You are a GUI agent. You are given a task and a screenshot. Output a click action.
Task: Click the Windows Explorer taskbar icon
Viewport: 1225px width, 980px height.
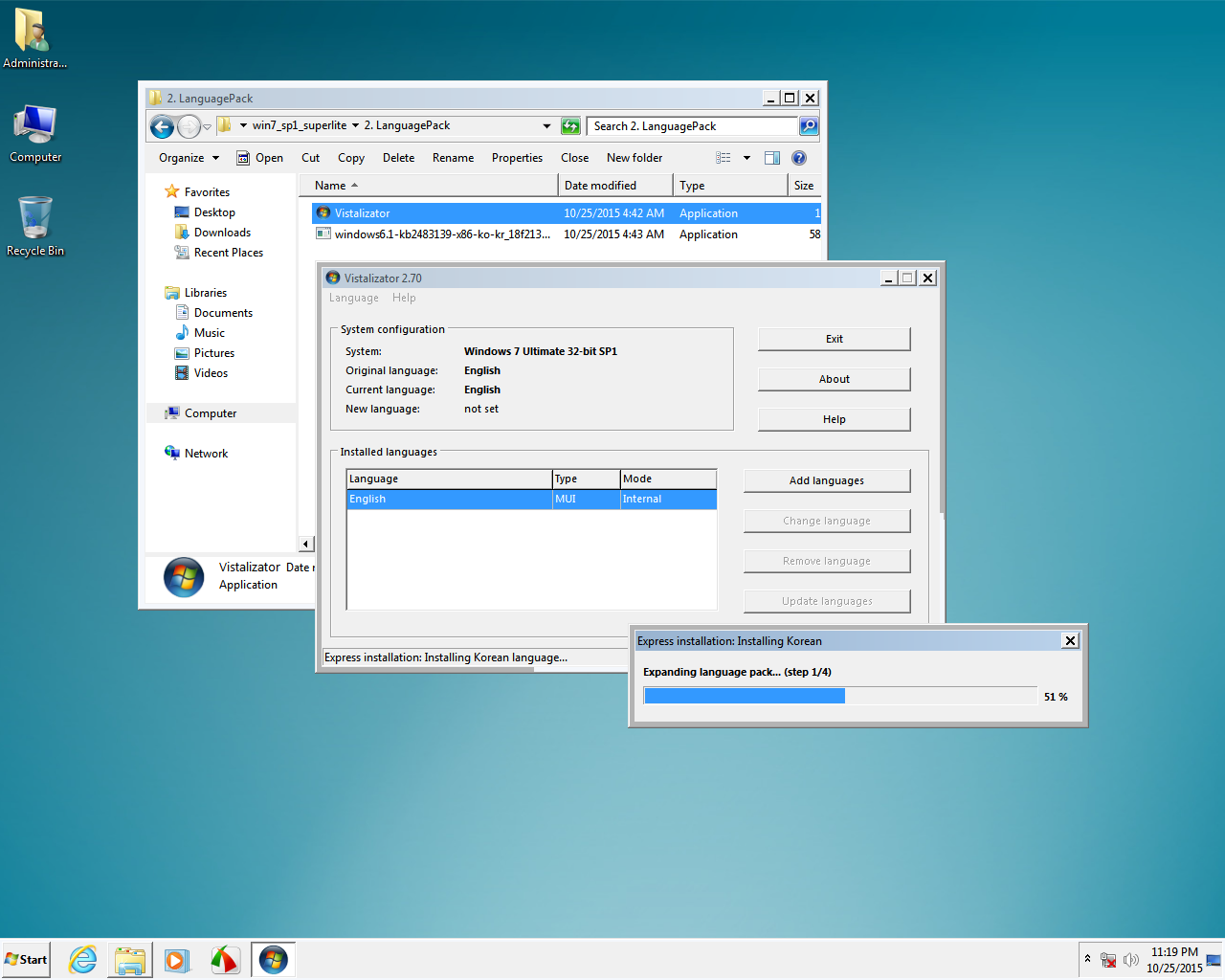click(130, 960)
